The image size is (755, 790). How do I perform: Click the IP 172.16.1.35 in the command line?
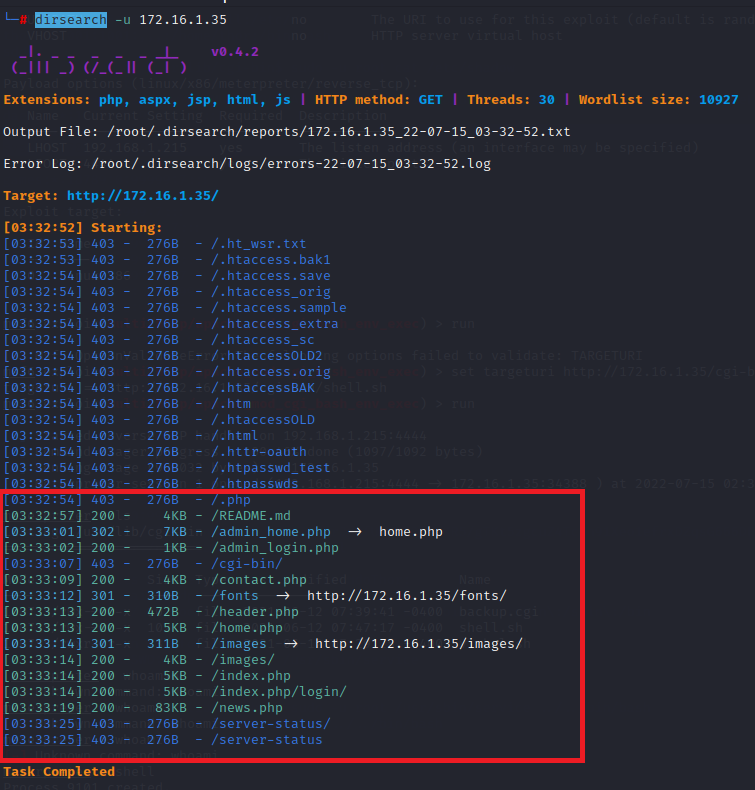183,20
